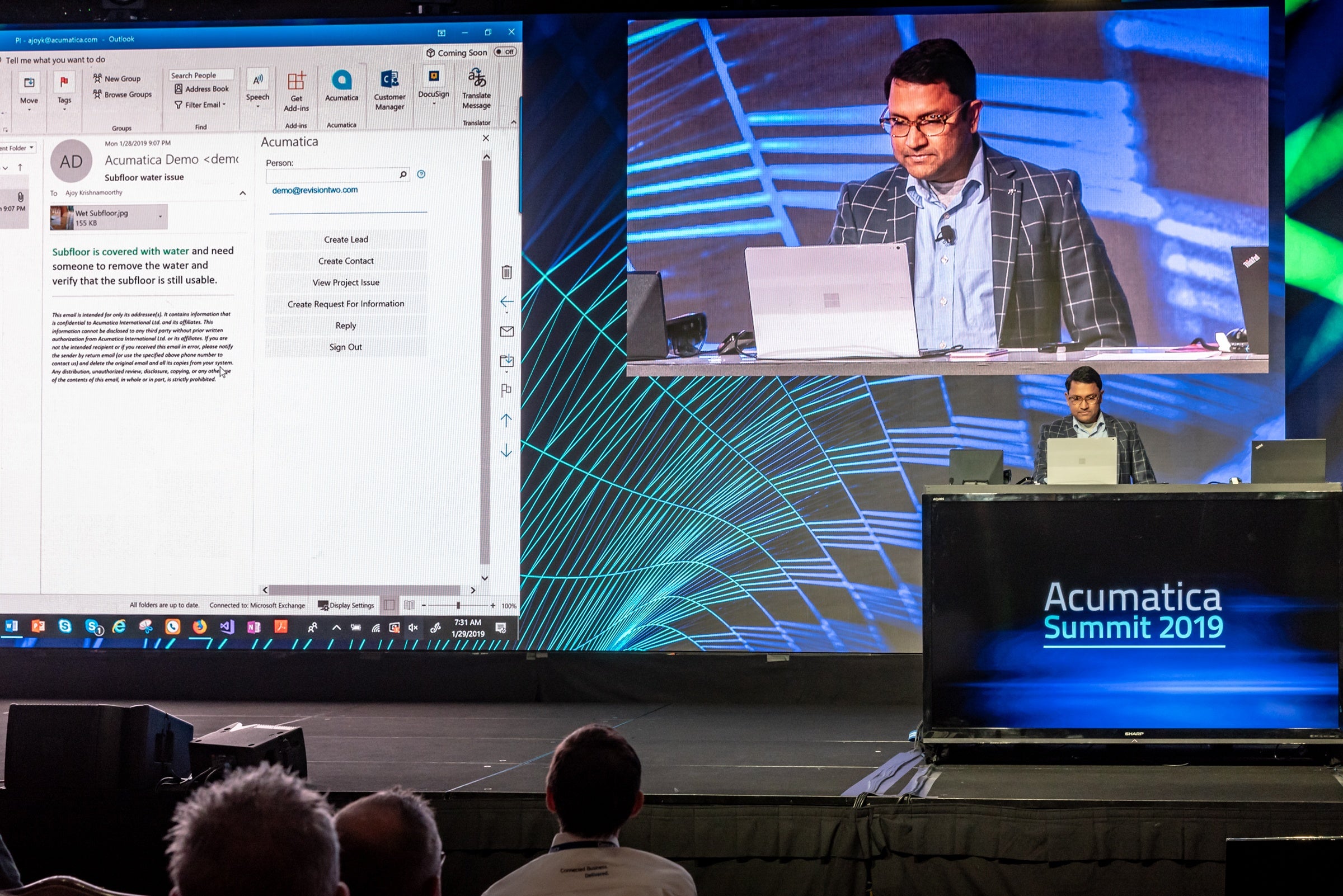Open Customer Manager in the ribbon
The image size is (1343, 896).
click(x=390, y=90)
